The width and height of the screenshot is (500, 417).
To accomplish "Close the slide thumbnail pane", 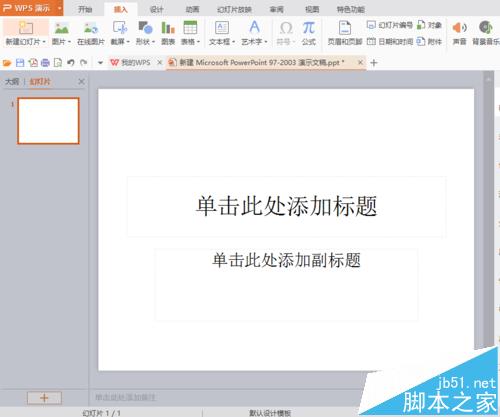I will coord(81,82).
